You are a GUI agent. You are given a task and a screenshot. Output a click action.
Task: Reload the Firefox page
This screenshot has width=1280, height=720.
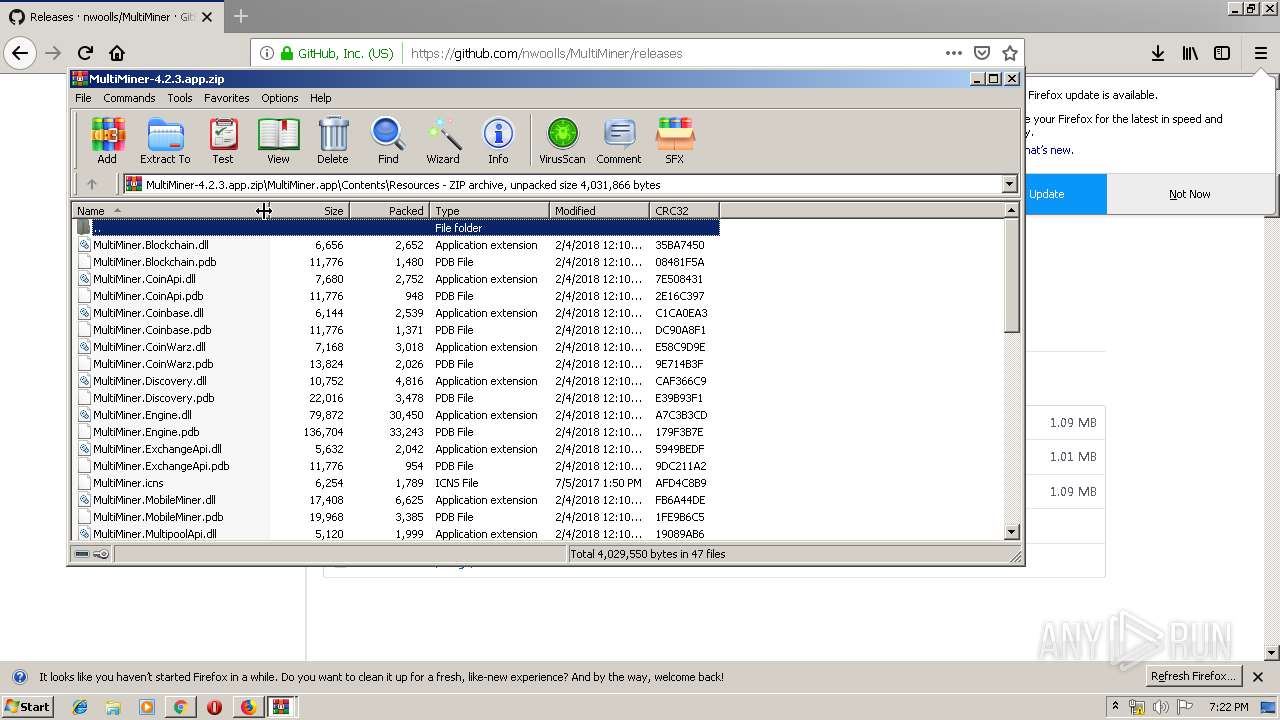[x=85, y=53]
